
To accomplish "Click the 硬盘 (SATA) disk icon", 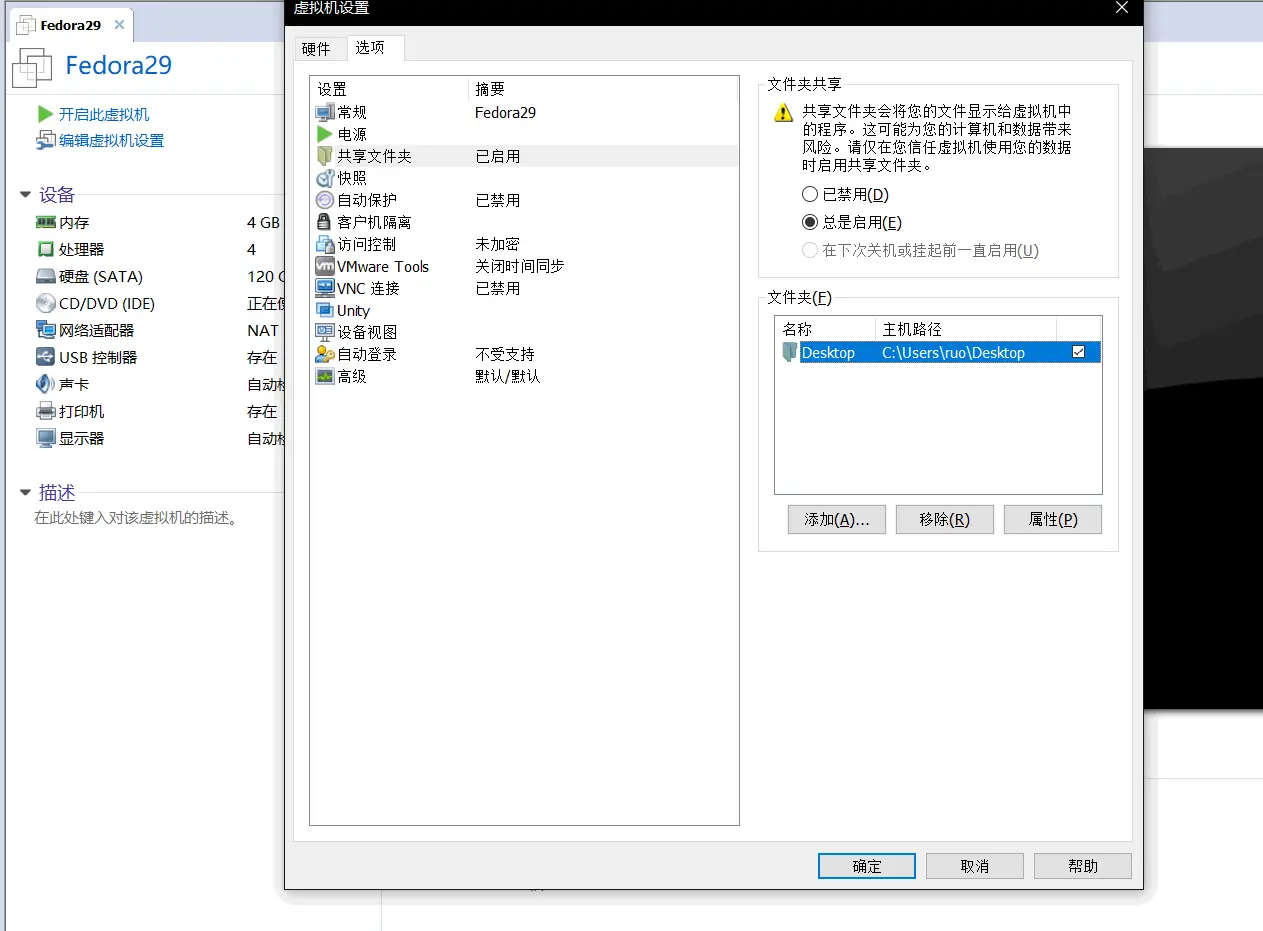I will 45,276.
